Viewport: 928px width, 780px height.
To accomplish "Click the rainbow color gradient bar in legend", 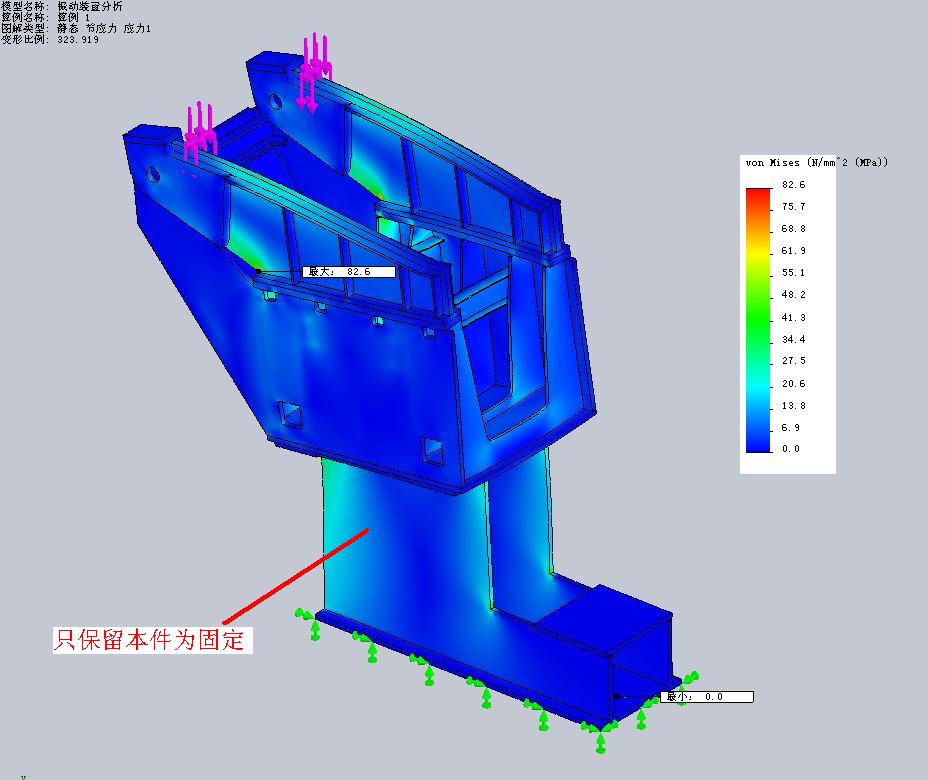I will tap(758, 320).
